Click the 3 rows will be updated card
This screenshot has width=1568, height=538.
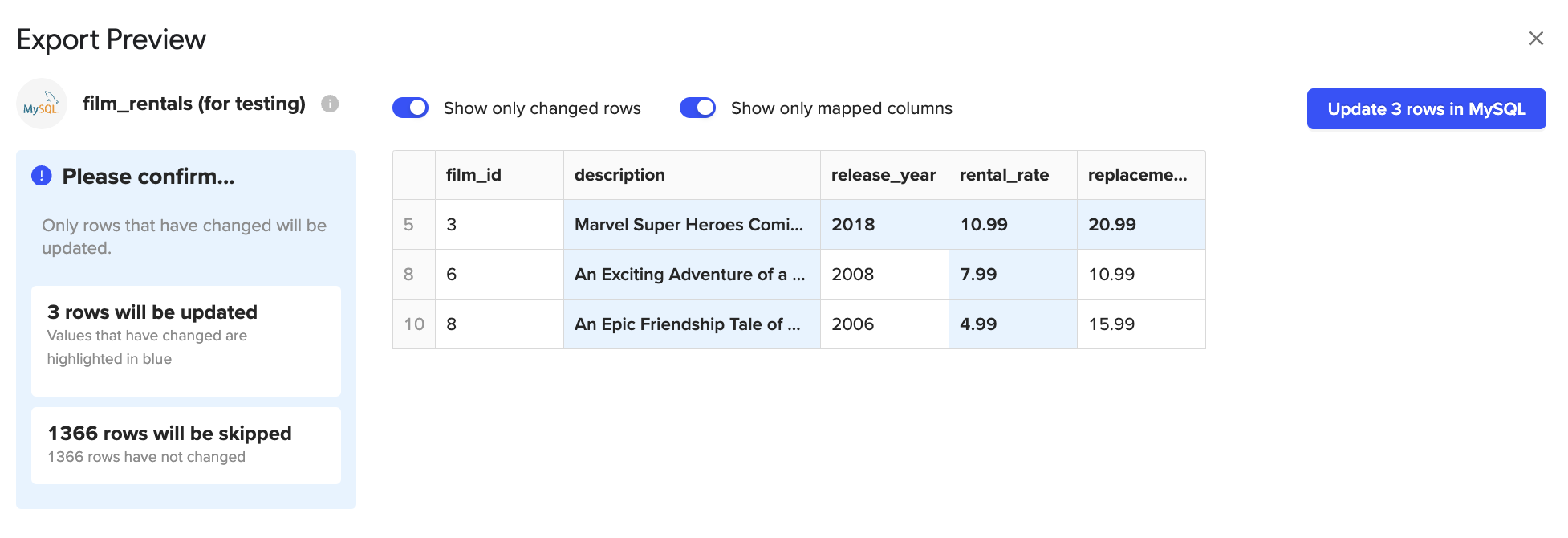[186, 340]
